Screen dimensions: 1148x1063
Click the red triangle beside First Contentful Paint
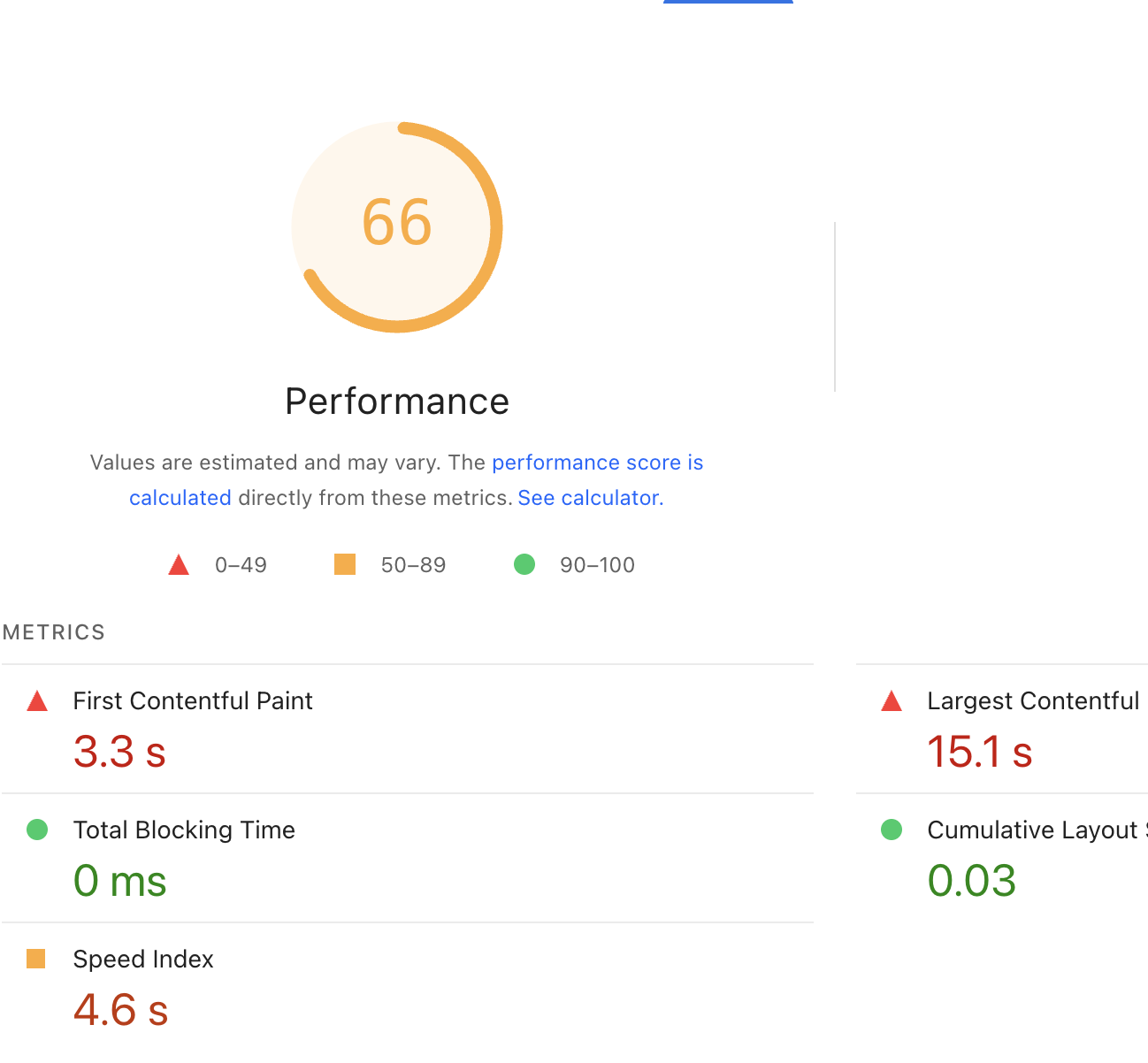coord(37,701)
